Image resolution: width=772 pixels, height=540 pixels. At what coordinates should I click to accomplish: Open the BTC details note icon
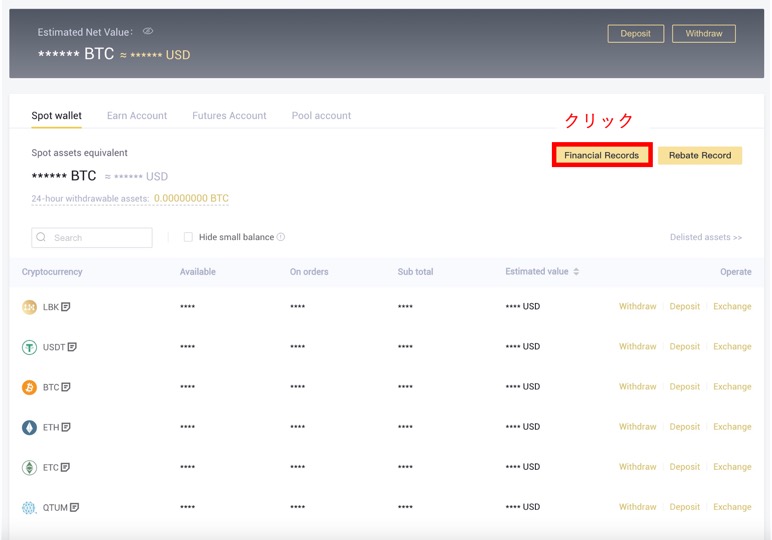pyautogui.click(x=65, y=387)
